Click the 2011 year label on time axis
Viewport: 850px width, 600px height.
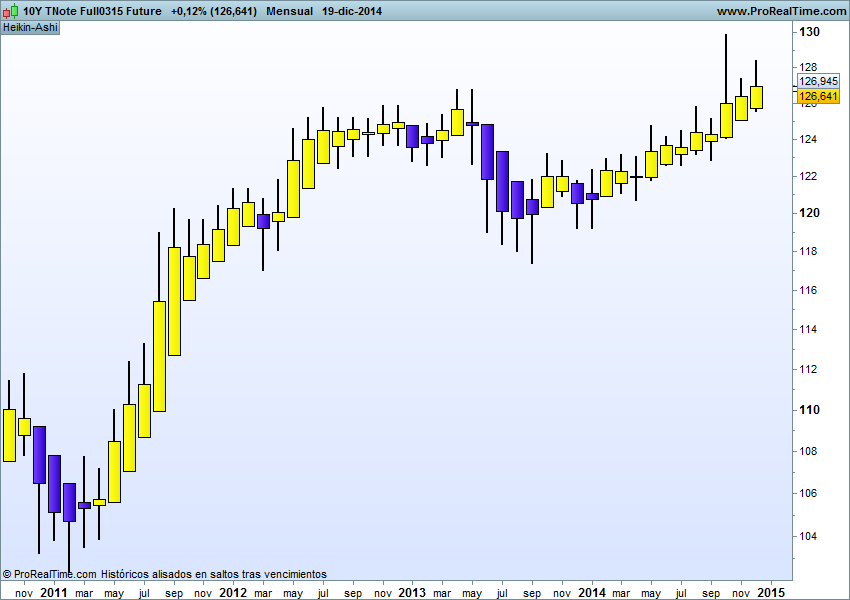(53, 592)
